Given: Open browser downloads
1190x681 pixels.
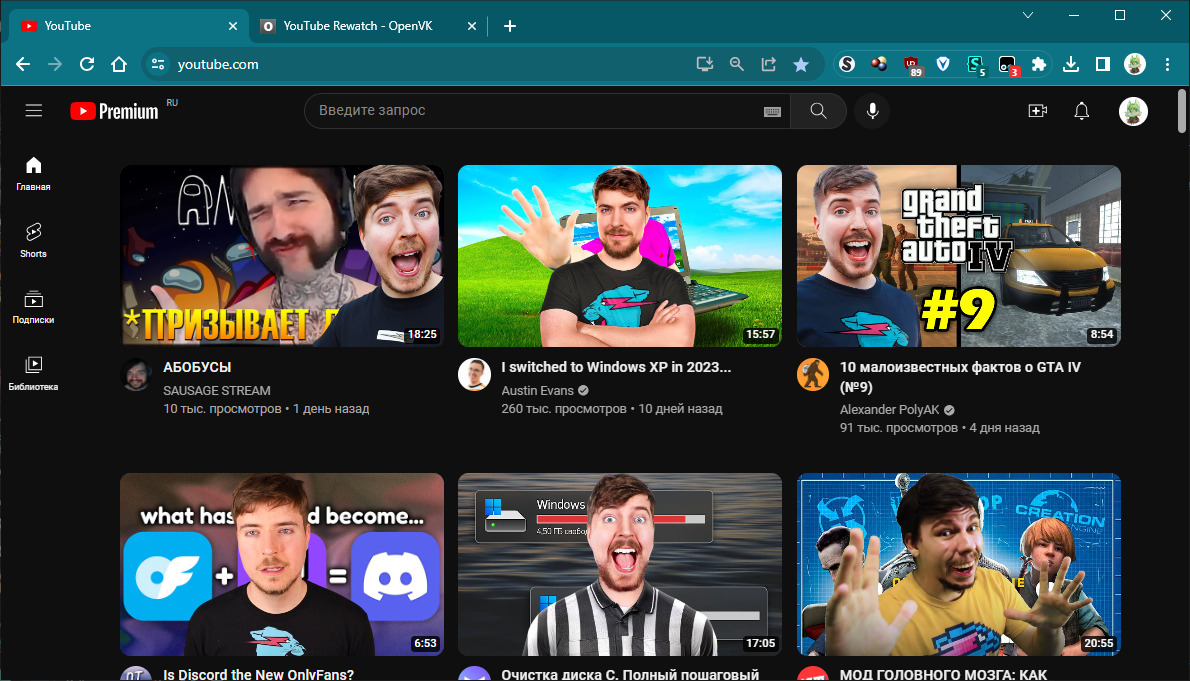Looking at the screenshot, I should pos(1071,65).
